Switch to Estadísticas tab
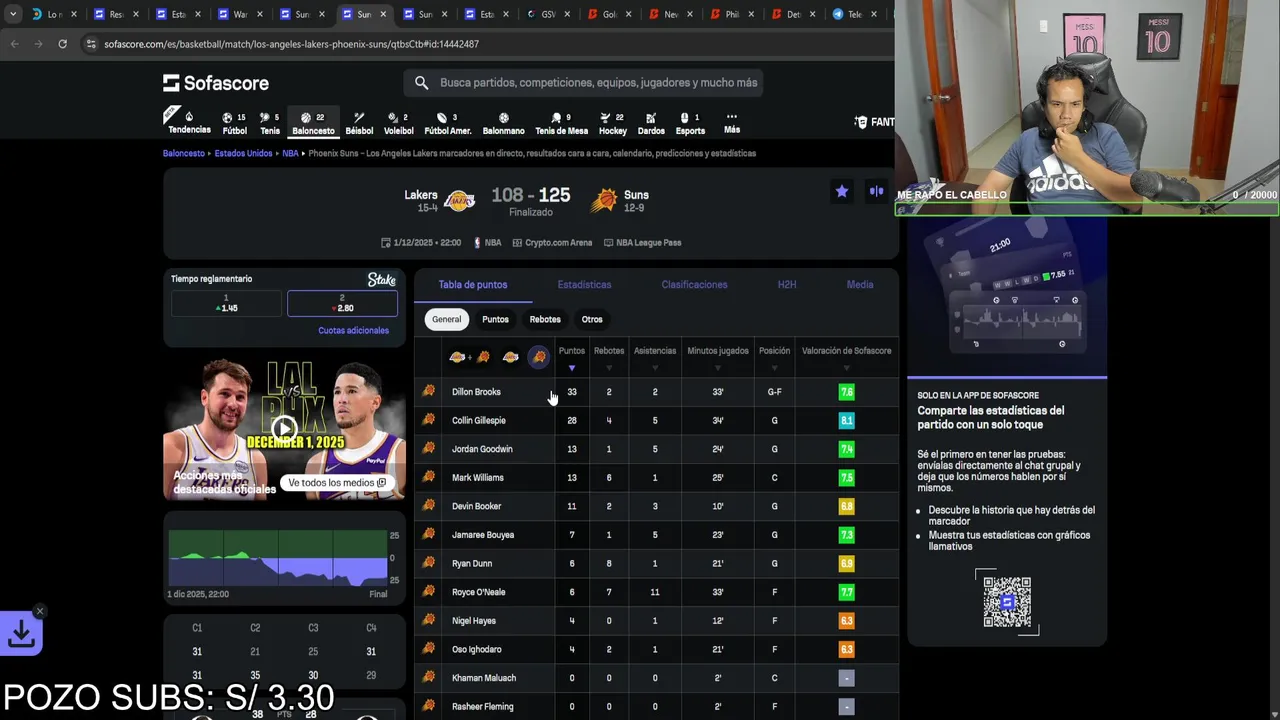The height and width of the screenshot is (720, 1280). pyautogui.click(x=584, y=285)
